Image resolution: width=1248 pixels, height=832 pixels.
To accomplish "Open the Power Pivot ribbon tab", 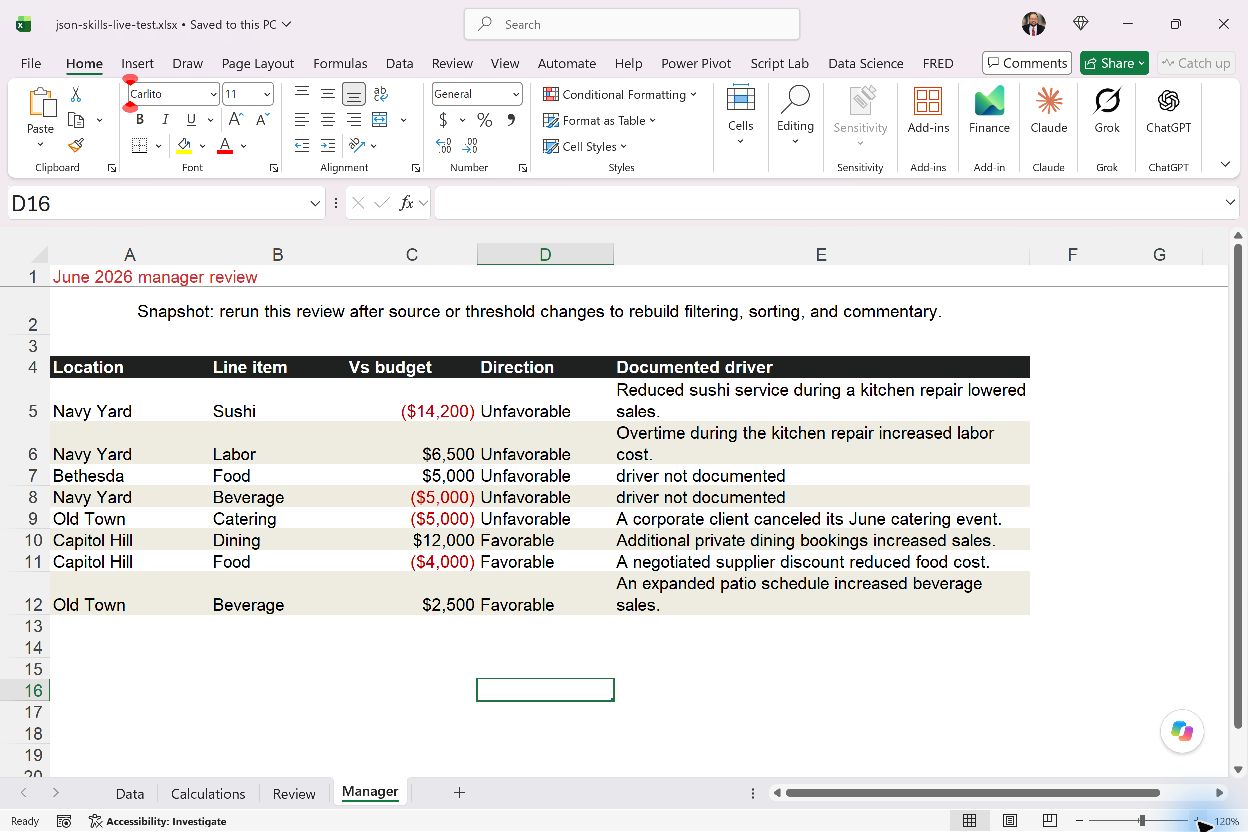I will coord(696,63).
